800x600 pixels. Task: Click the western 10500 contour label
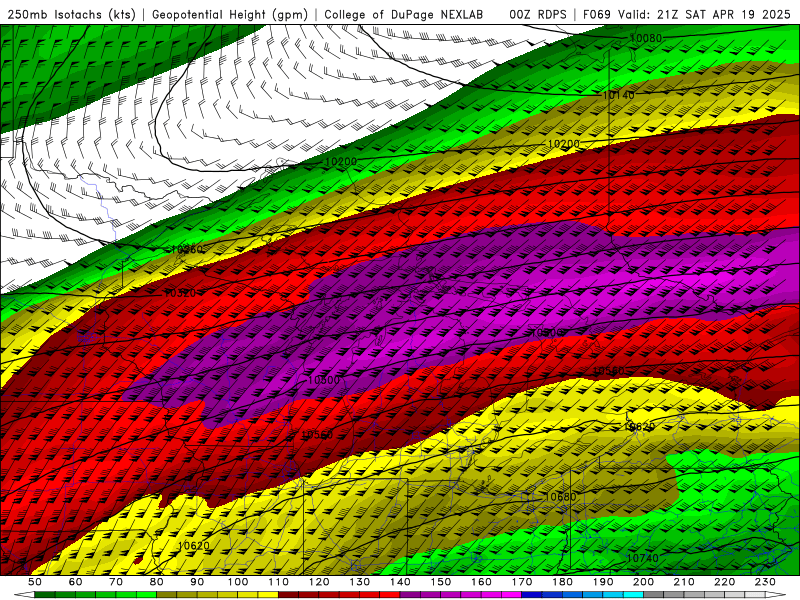(324, 380)
